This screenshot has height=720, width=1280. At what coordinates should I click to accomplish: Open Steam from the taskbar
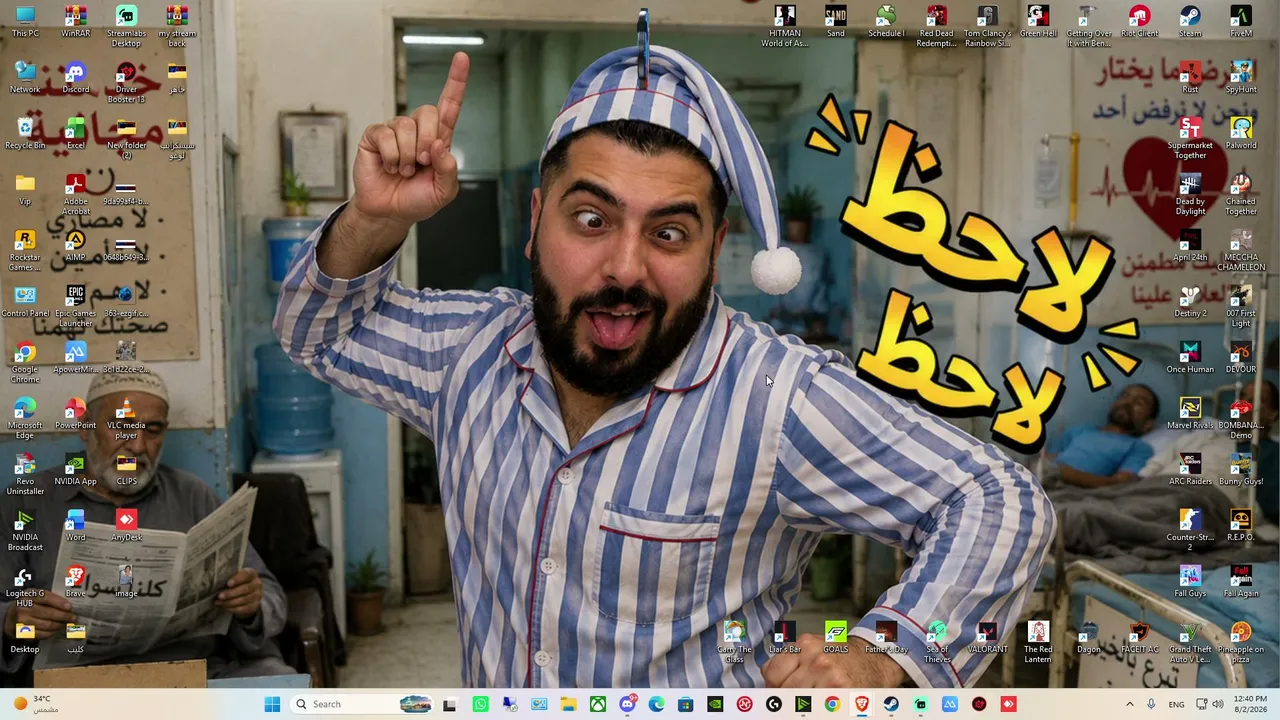click(891, 704)
